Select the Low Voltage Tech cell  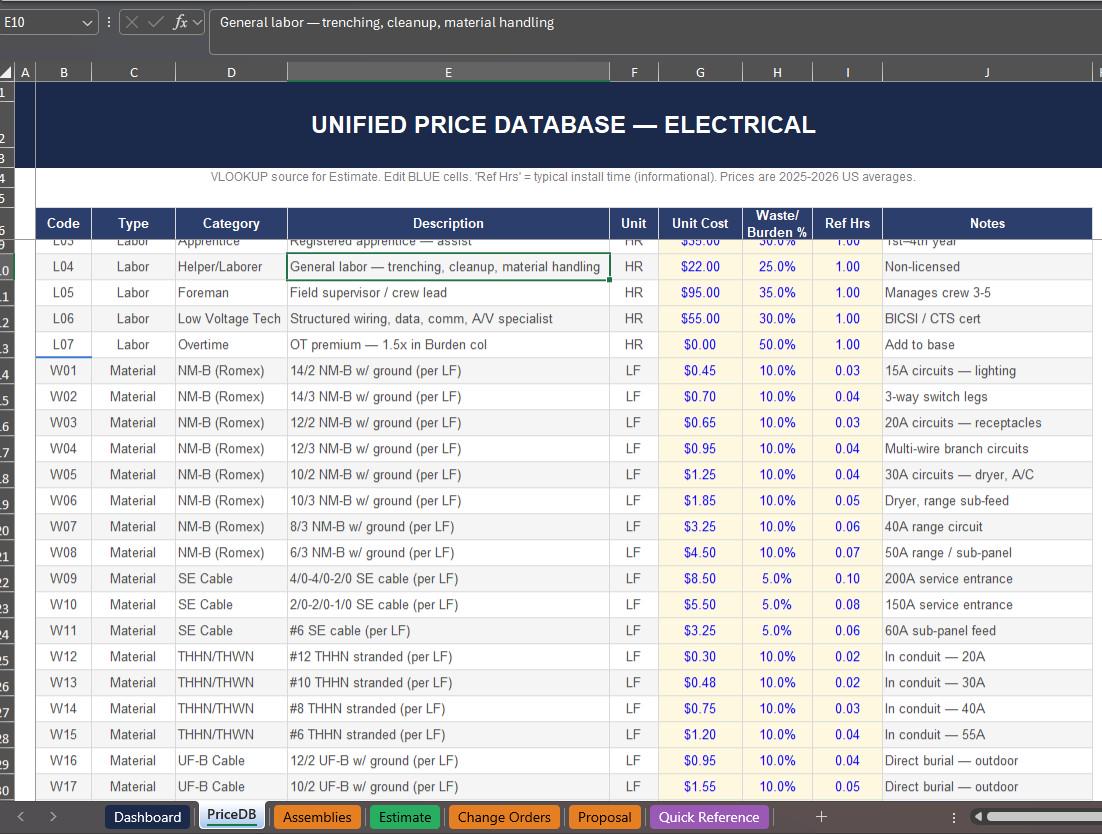pyautogui.click(x=231, y=318)
